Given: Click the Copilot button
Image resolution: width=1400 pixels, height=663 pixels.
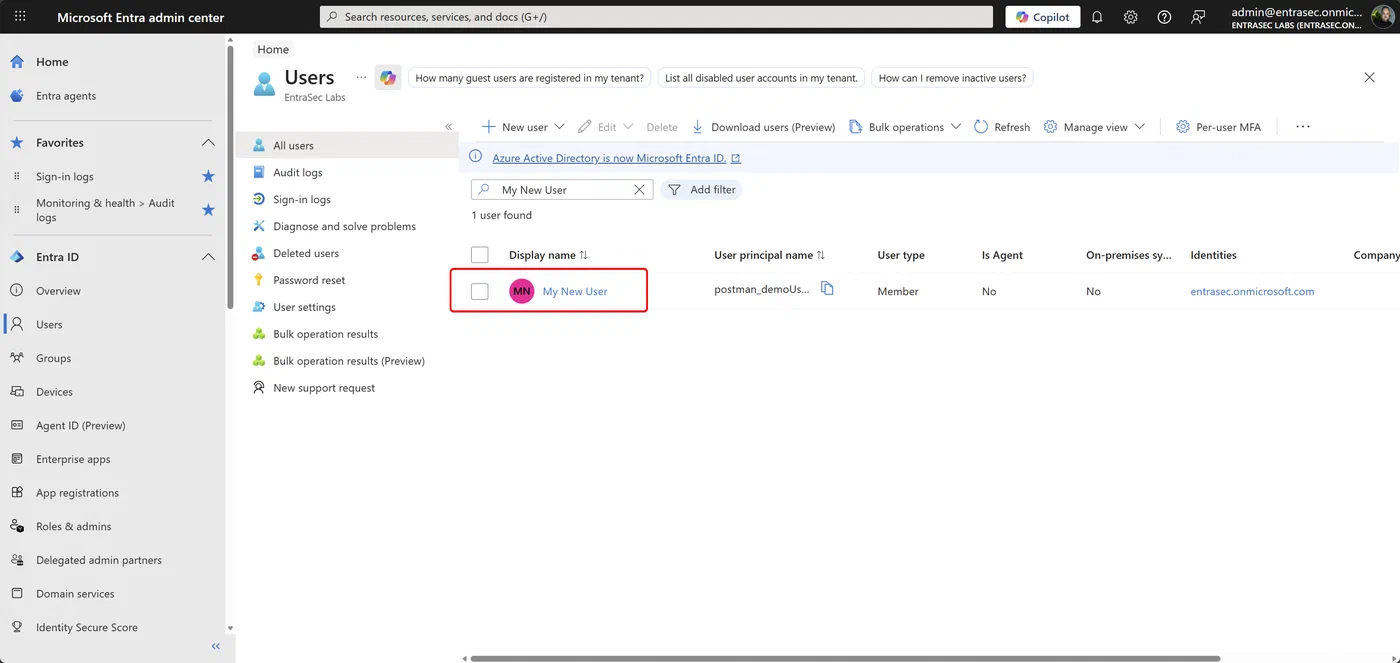Looking at the screenshot, I should click(x=1043, y=17).
